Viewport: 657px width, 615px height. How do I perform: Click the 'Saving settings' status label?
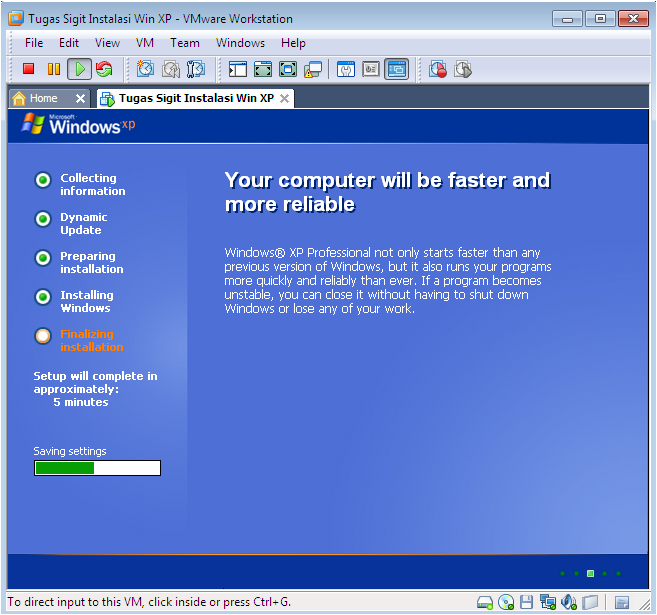pos(70,451)
